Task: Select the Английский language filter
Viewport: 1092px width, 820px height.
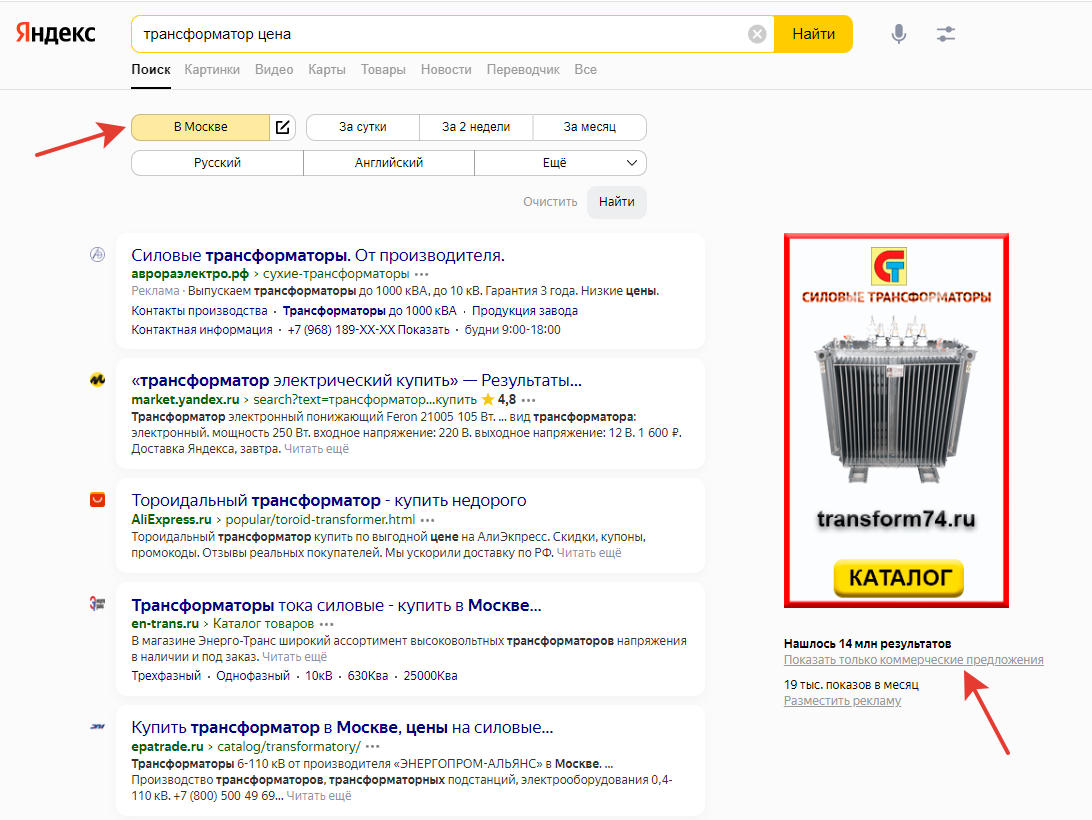Action: point(389,162)
